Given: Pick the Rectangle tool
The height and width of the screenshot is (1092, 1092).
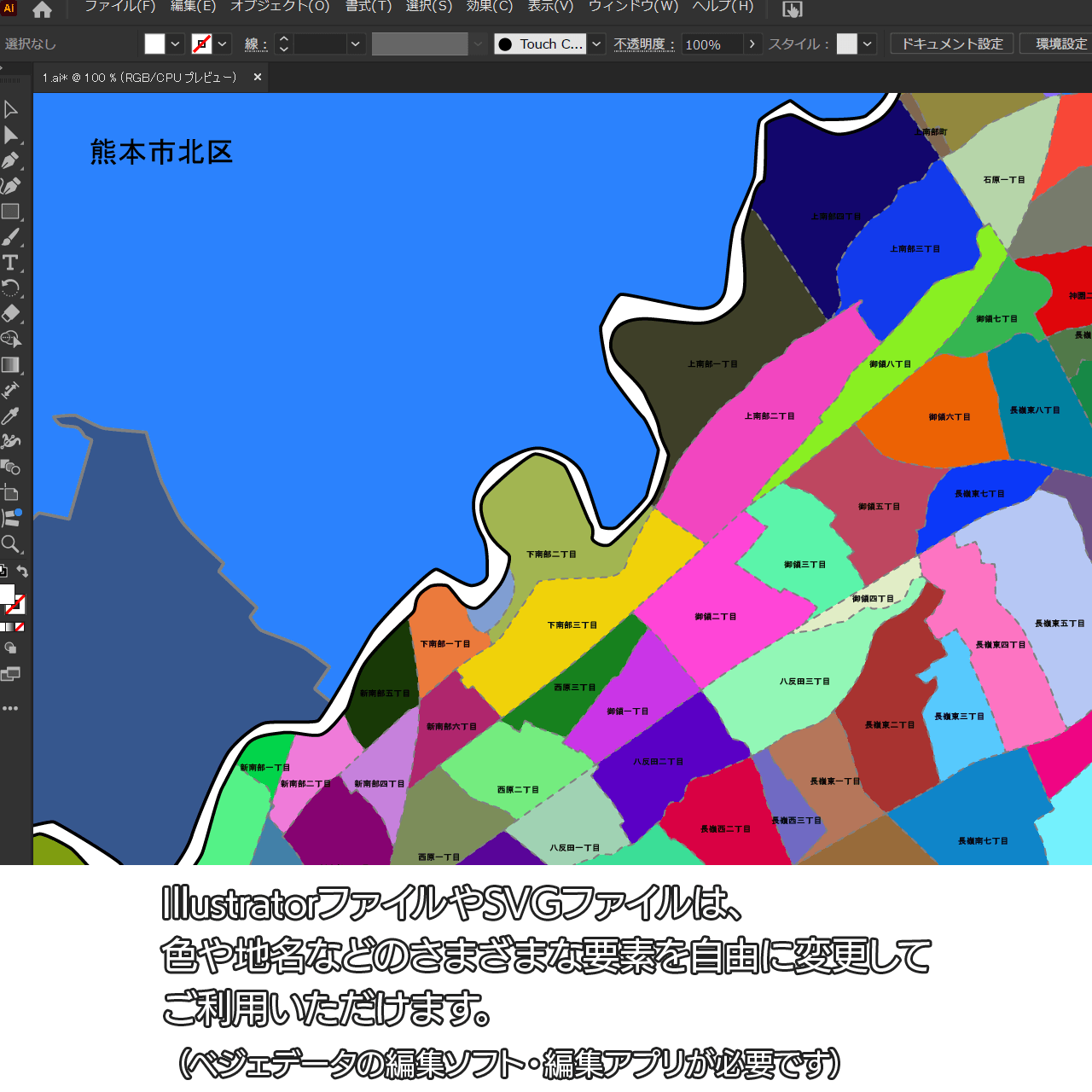Looking at the screenshot, I should [10, 212].
